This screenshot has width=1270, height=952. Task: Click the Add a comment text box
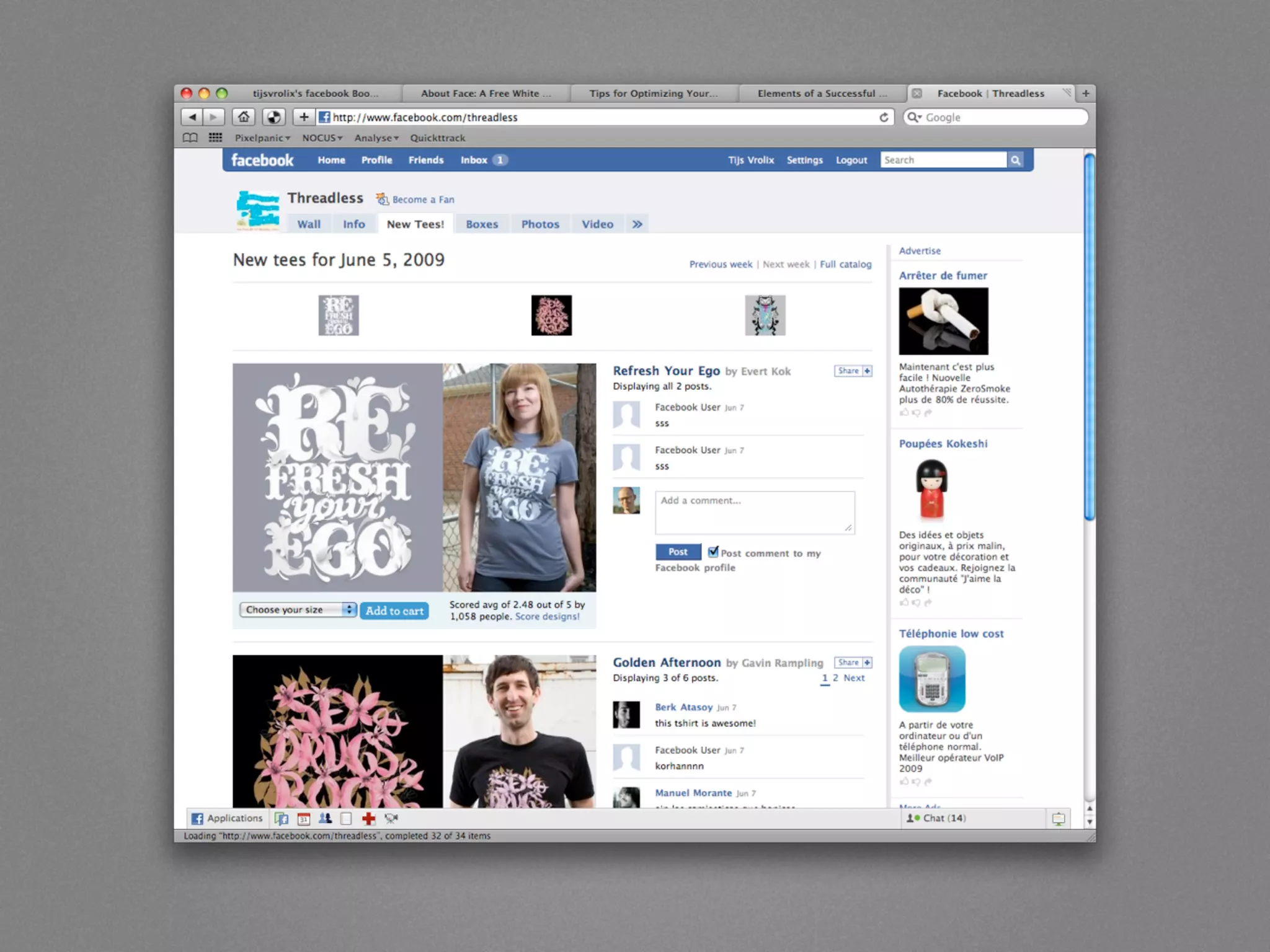(754, 513)
